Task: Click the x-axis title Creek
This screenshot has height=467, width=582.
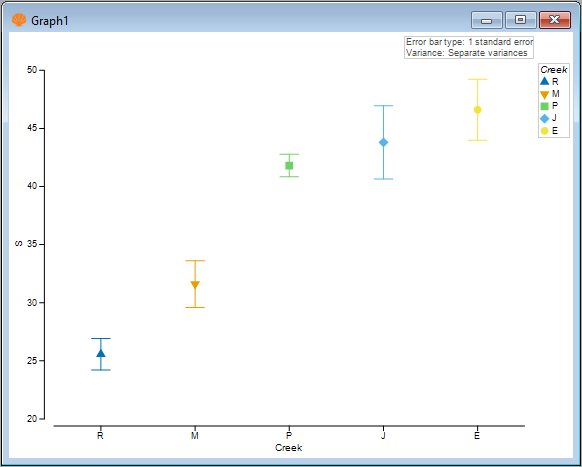Action: (289, 448)
